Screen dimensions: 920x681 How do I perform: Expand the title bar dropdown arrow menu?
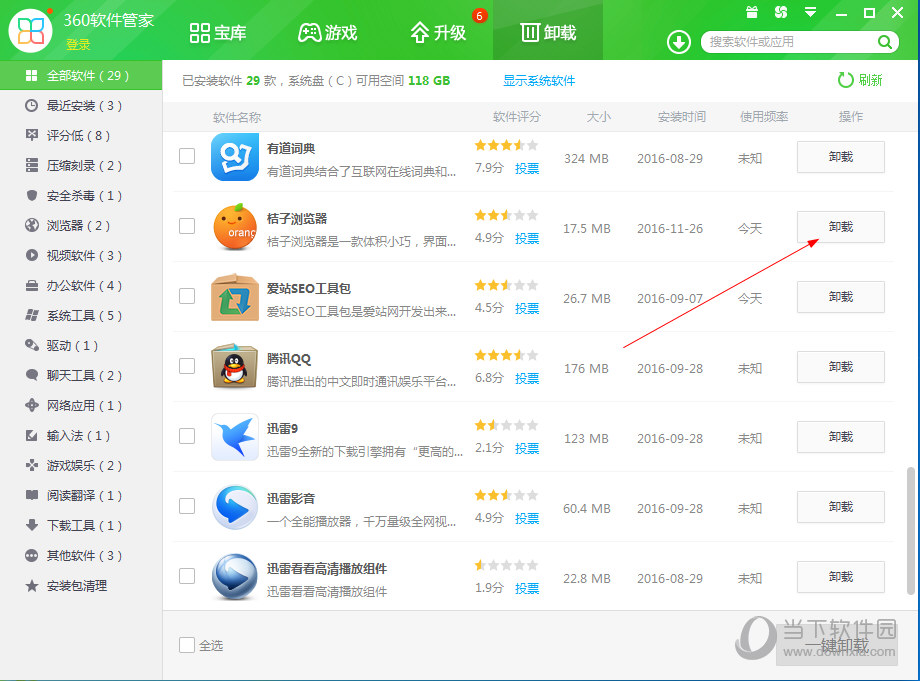click(808, 13)
